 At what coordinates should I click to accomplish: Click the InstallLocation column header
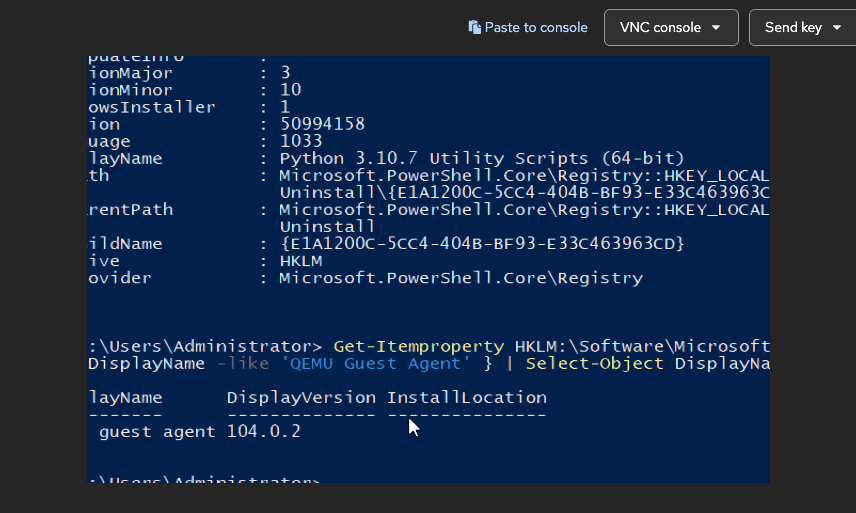point(466,398)
